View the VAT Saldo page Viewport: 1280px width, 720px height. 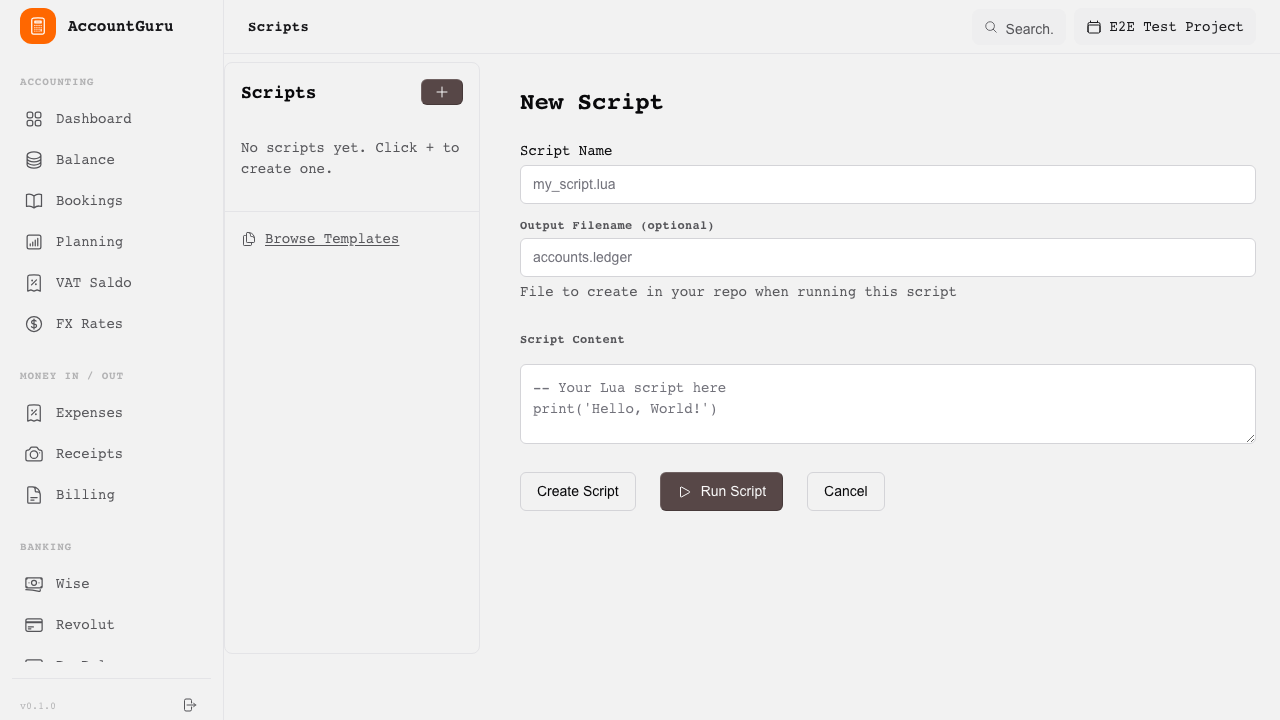(x=94, y=282)
